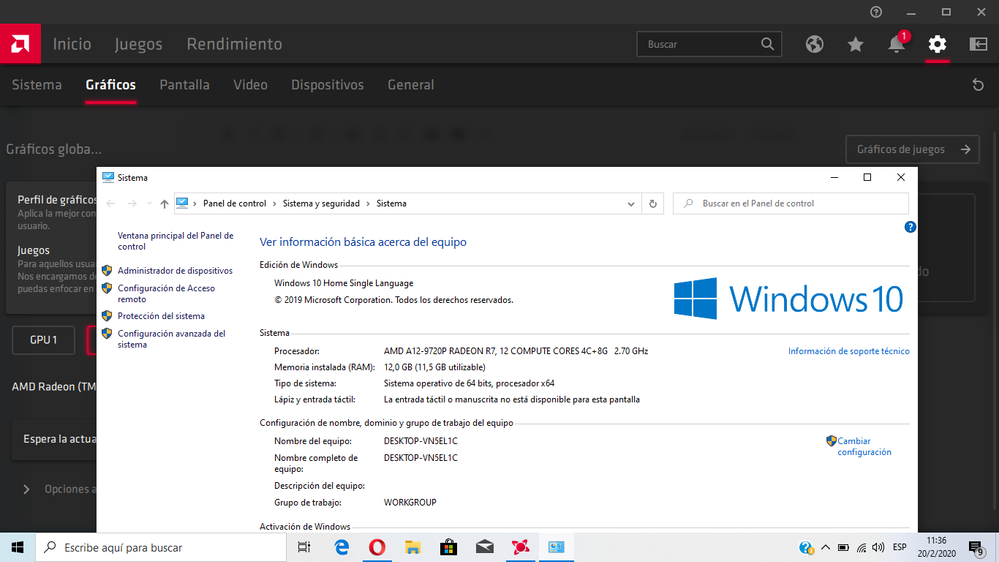Switch to Dispositivos settings subtab
999x562 pixels.
coord(327,85)
